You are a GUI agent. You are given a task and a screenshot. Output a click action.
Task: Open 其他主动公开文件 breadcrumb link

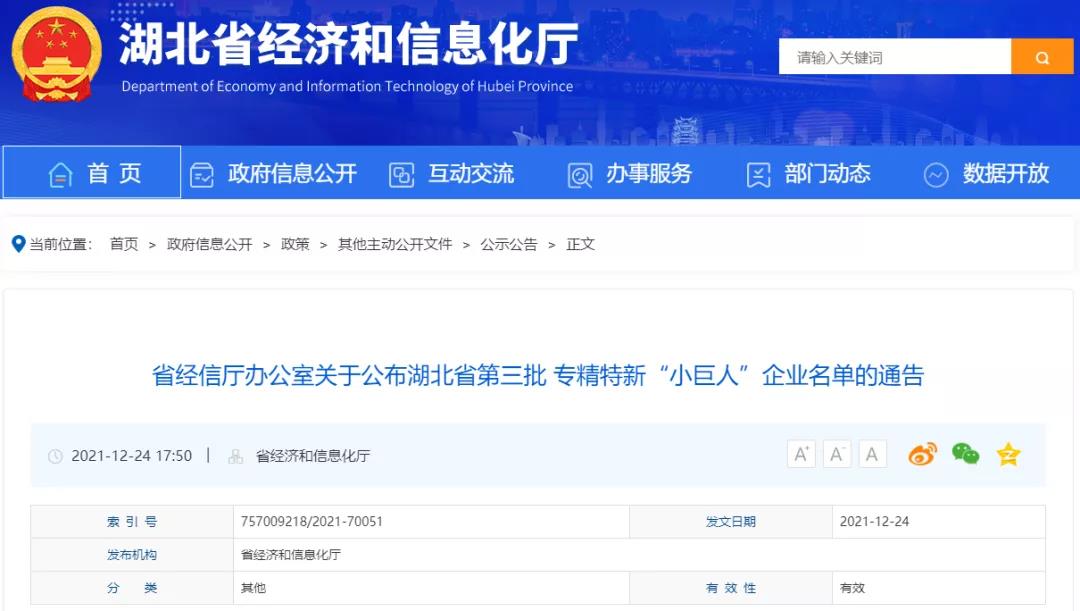click(x=395, y=244)
